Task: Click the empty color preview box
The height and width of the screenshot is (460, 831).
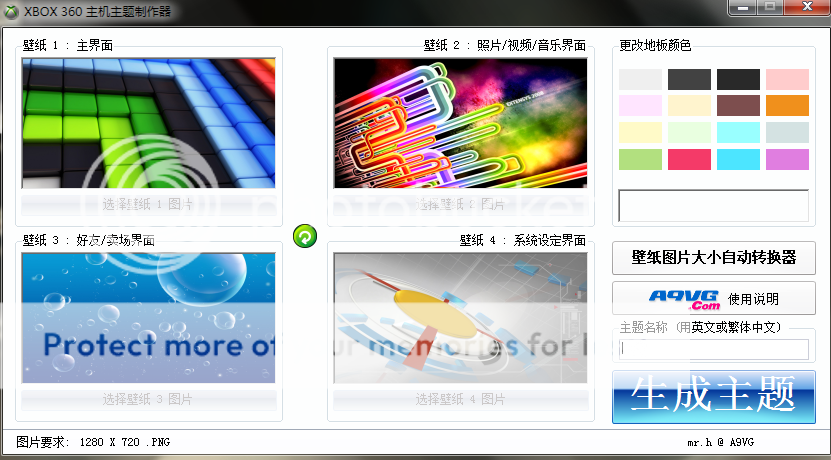Action: [x=713, y=205]
